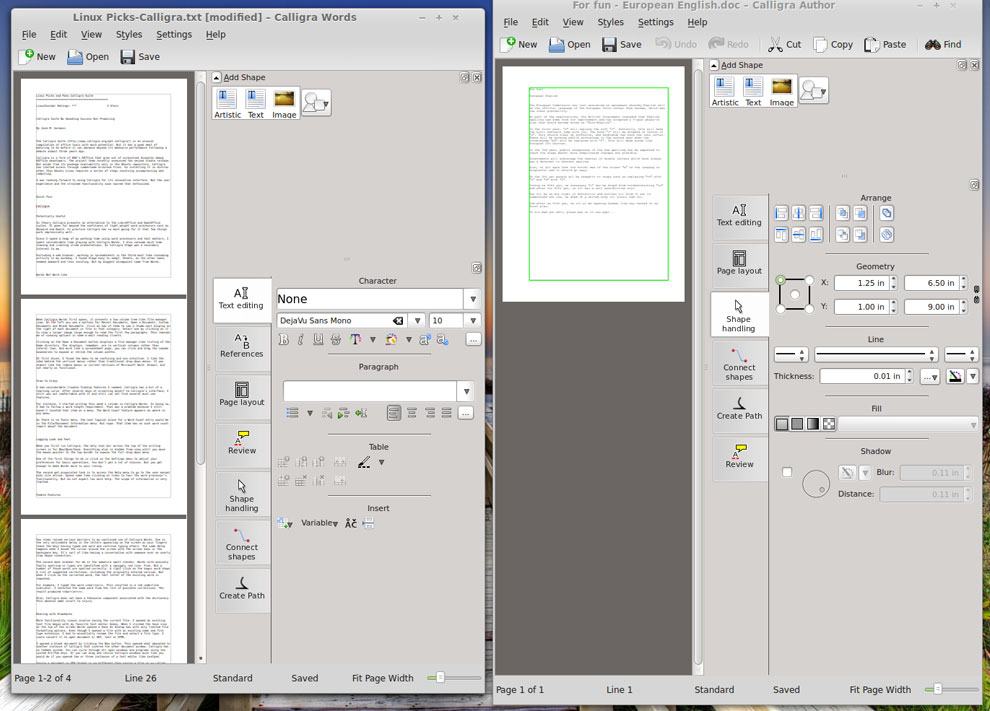
Task: Toggle aspect ratio lock in Author Geometry
Action: [976, 294]
